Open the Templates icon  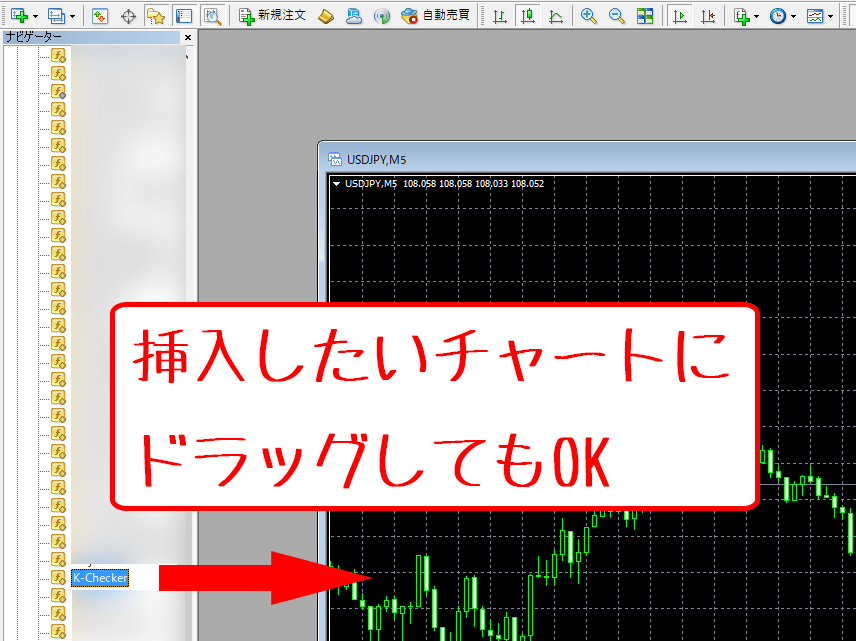pyautogui.click(x=815, y=16)
